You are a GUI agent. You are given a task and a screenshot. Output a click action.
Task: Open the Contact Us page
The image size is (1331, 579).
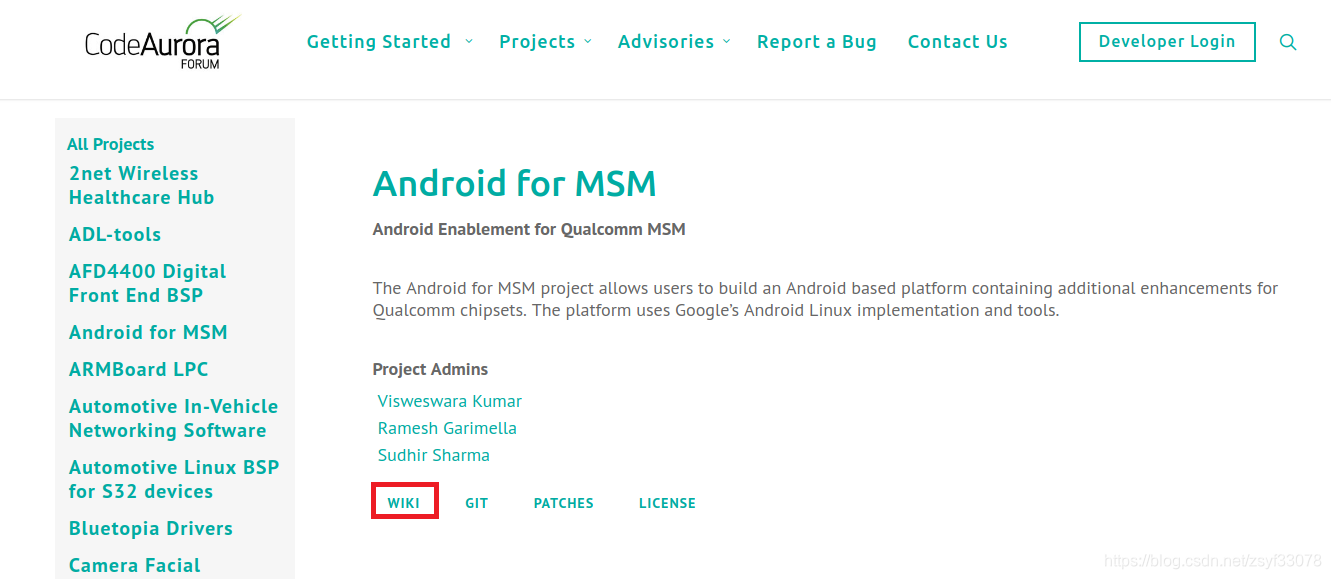pos(958,41)
